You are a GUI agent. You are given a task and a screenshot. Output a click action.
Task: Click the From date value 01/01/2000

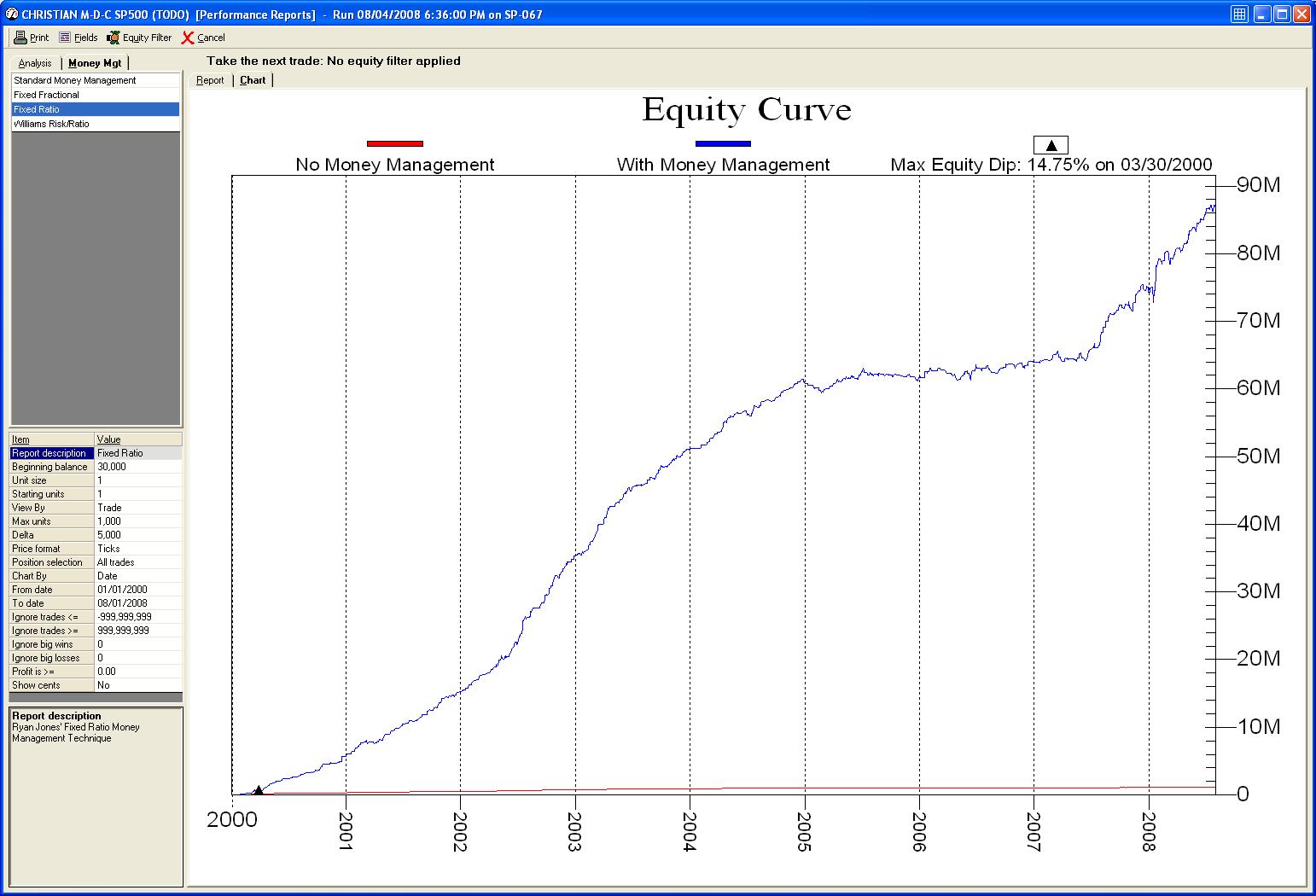[138, 590]
